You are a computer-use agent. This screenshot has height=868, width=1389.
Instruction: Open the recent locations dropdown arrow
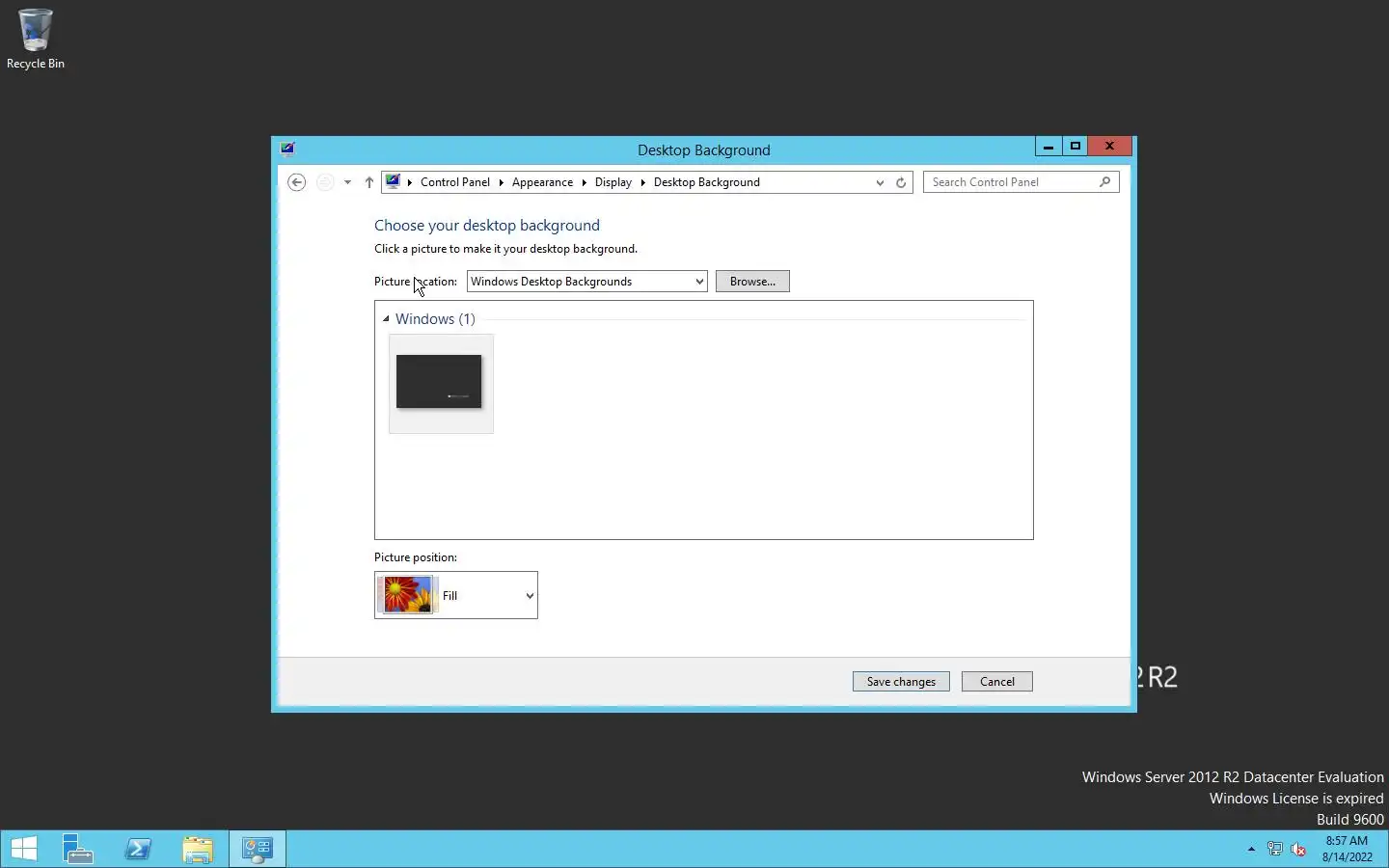(x=347, y=182)
